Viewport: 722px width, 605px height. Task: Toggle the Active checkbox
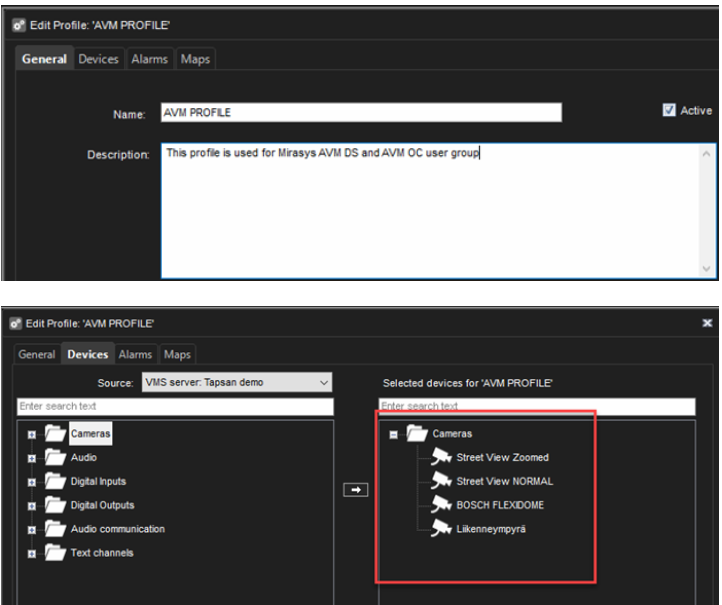(x=669, y=111)
